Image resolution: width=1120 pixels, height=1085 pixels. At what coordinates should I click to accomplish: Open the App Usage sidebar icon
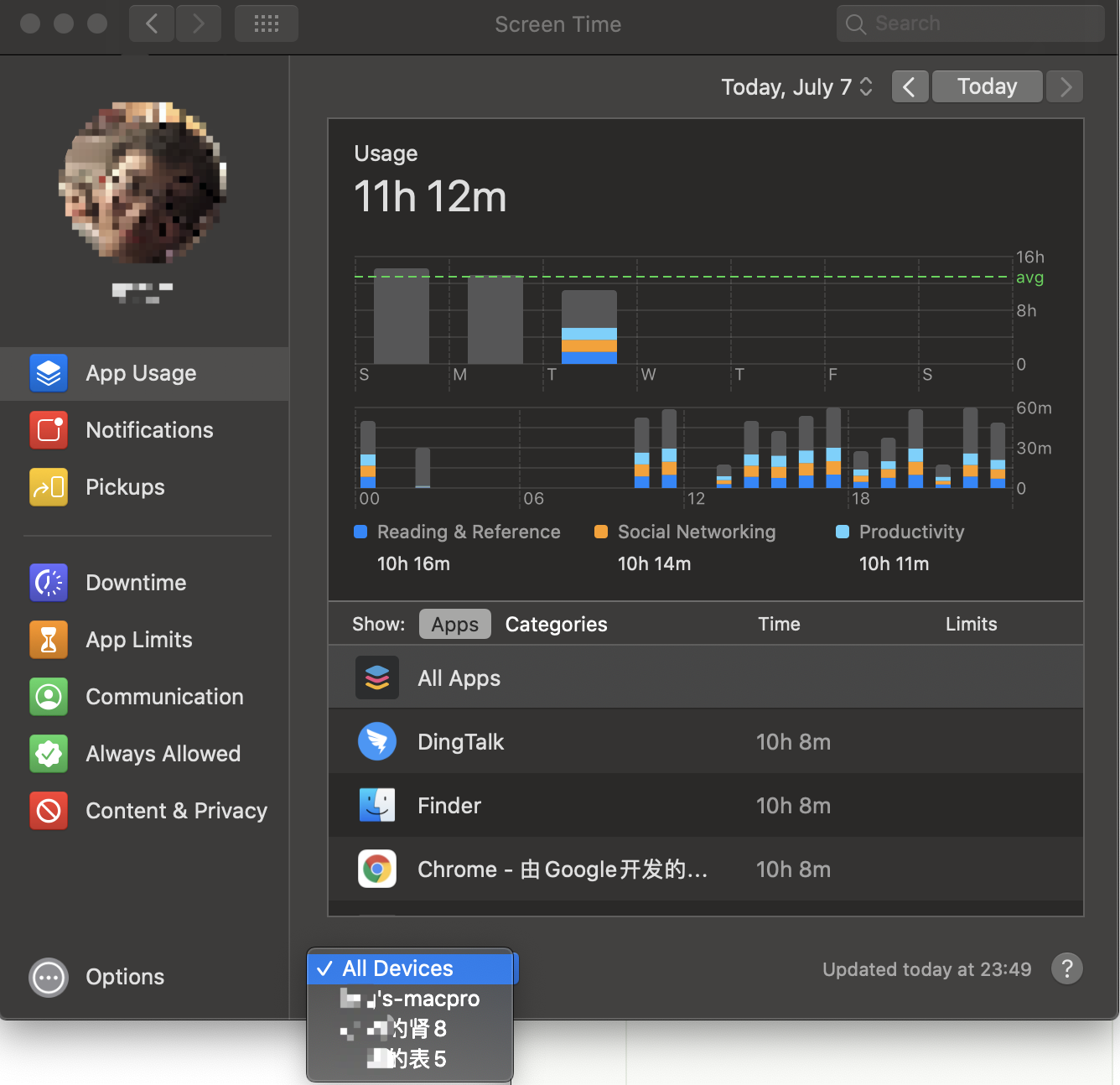pos(49,373)
